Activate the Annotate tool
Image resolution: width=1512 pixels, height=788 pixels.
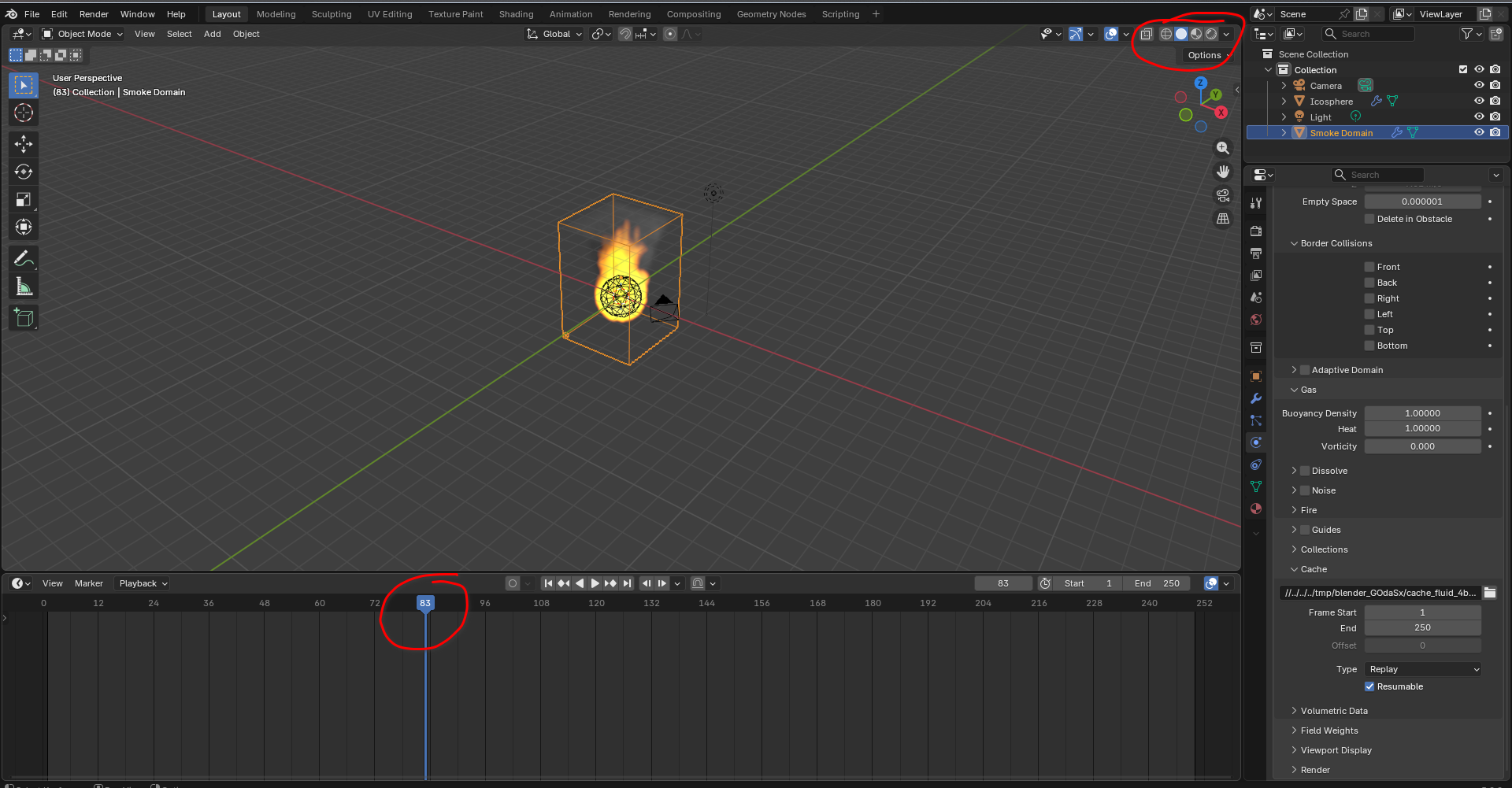click(x=24, y=259)
